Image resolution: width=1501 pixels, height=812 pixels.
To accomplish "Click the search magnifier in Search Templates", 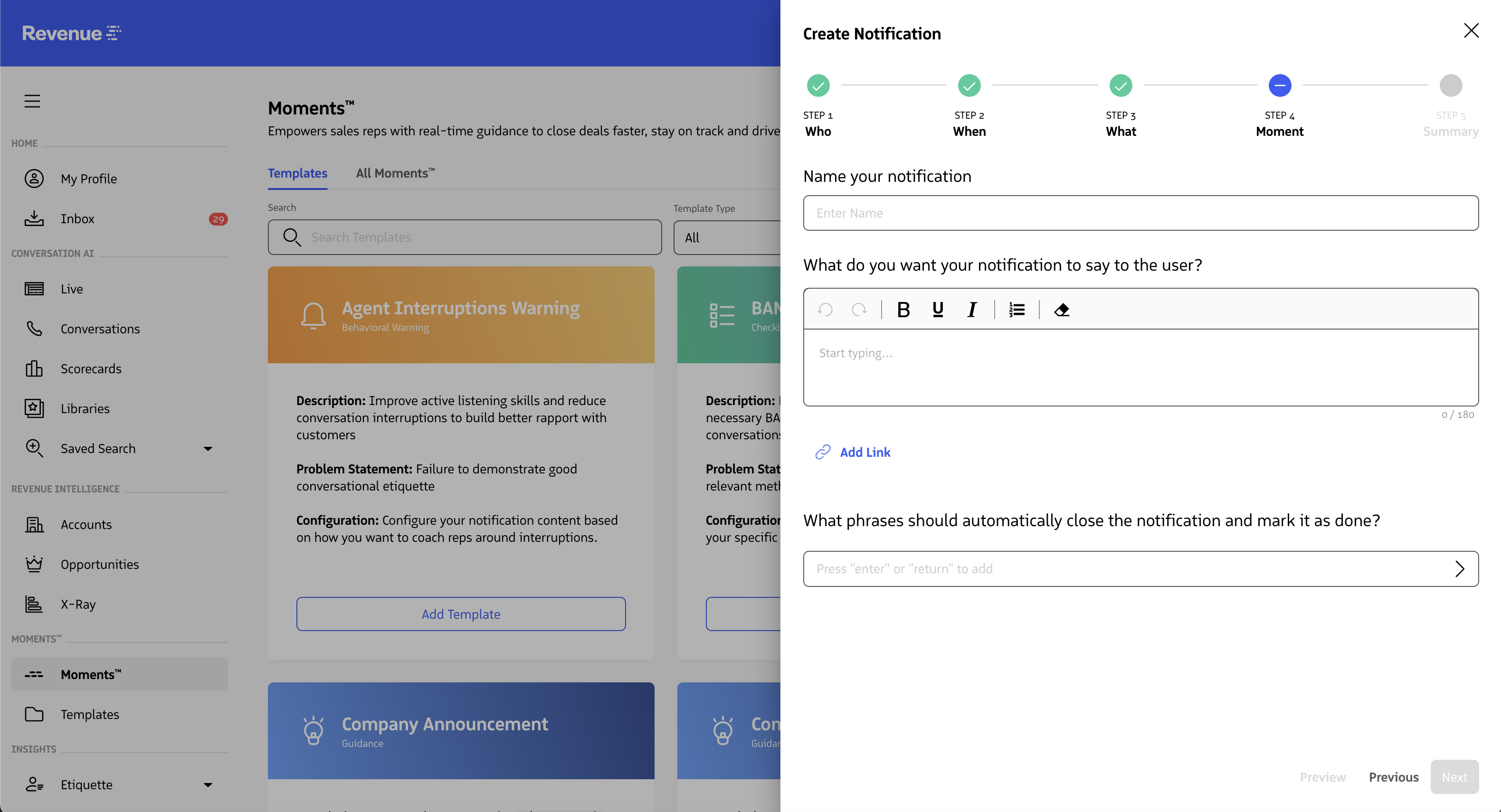I will (291, 237).
